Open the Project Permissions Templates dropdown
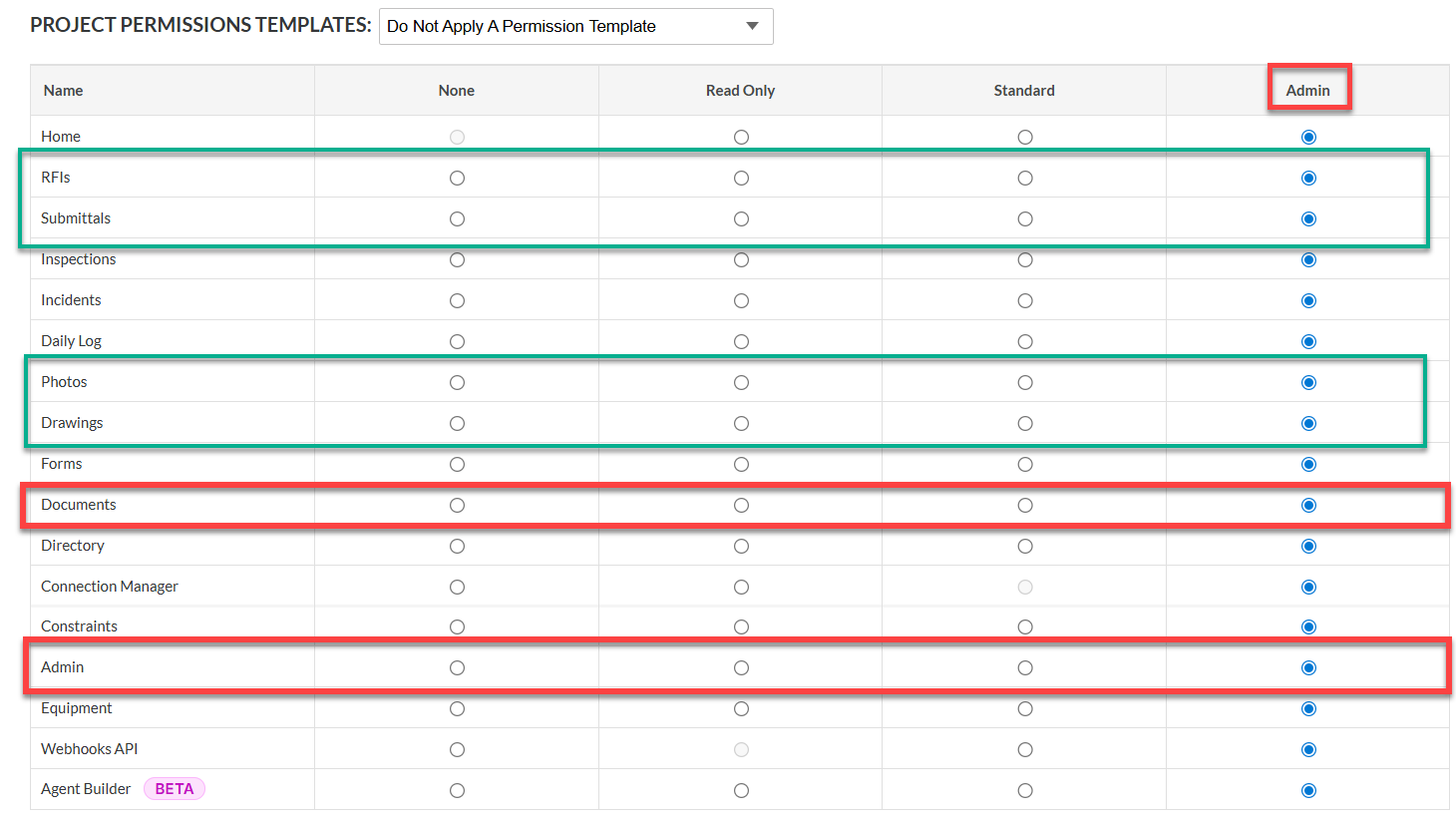The width and height of the screenshot is (1456, 826). point(575,27)
